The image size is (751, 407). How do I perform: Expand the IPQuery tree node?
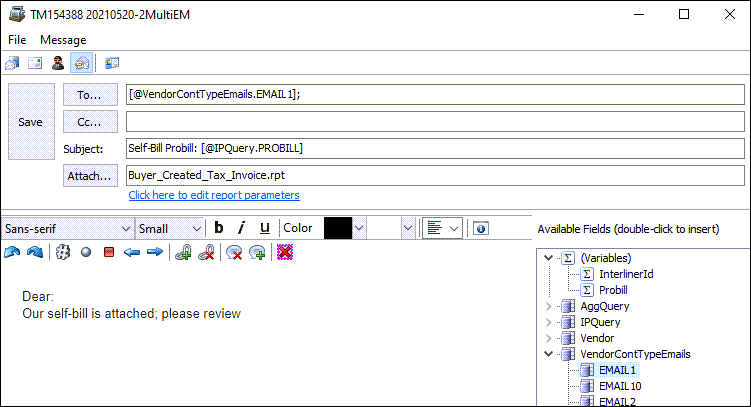549,322
